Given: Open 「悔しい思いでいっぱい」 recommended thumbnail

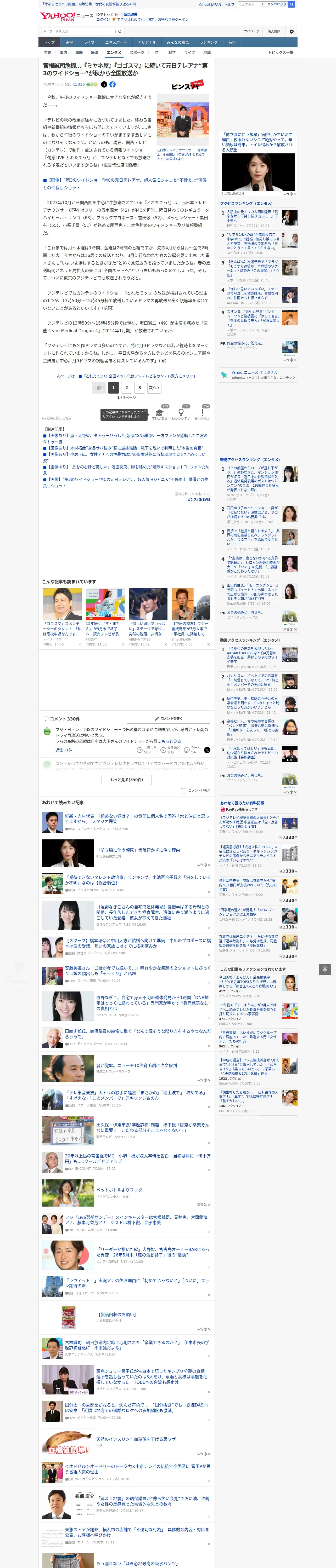Looking at the screenshot, I should pyautogui.click(x=148, y=604).
